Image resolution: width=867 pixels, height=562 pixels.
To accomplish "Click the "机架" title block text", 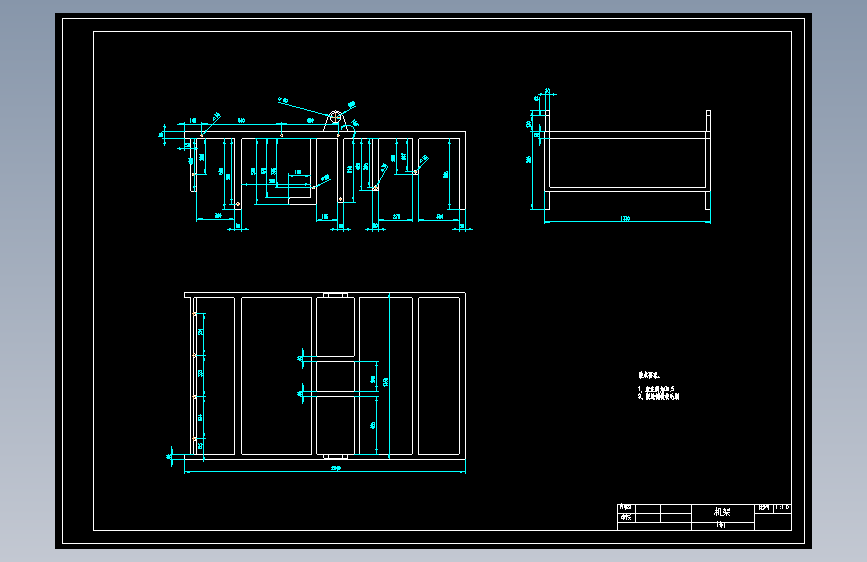I will [722, 512].
